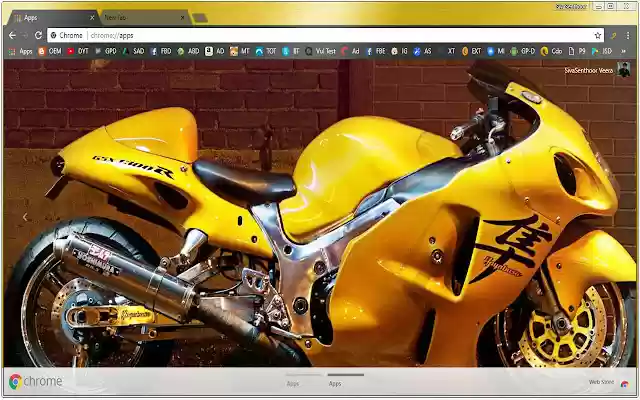Click the Web Store icon at bottom right
The width and height of the screenshot is (640, 400).
(x=624, y=384)
